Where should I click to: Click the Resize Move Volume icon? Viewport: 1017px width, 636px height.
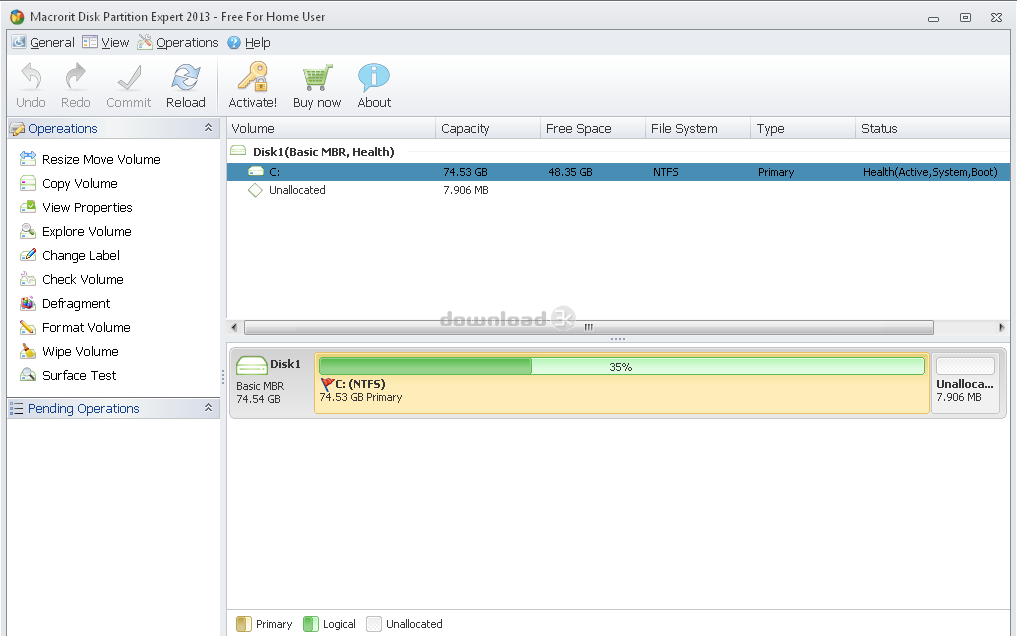[x=28, y=159]
